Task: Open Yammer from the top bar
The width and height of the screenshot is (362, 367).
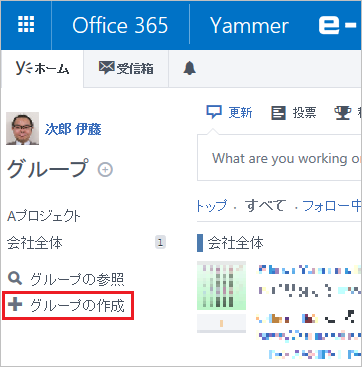Action: (x=249, y=25)
